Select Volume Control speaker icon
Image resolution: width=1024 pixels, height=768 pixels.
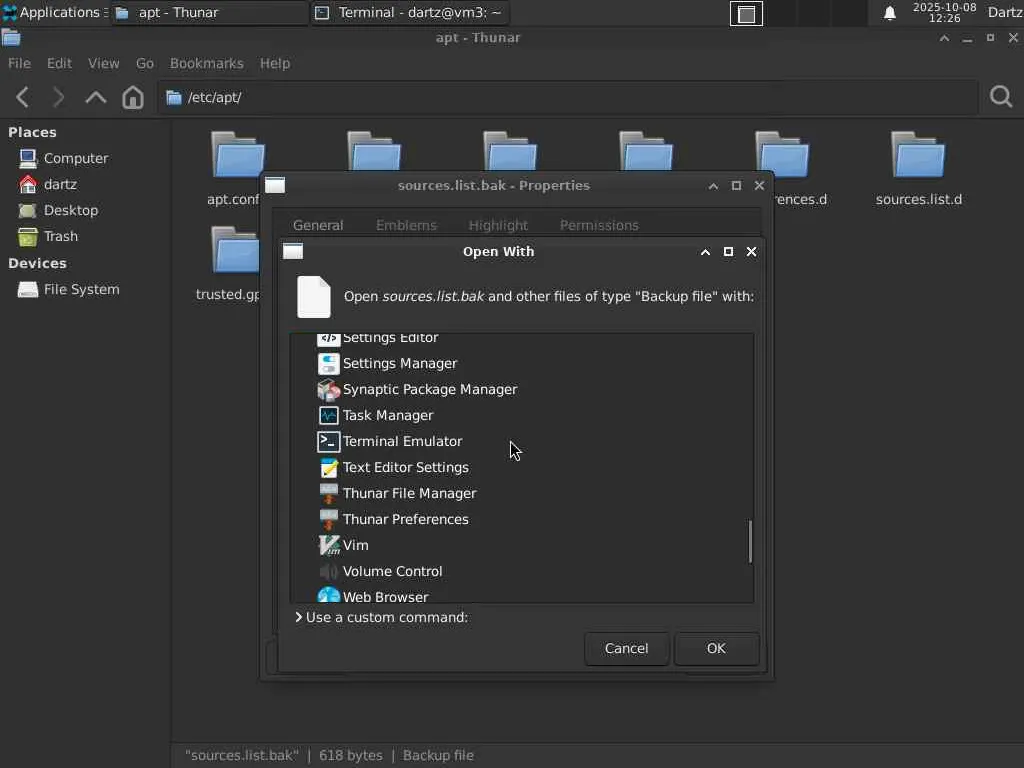tap(328, 571)
